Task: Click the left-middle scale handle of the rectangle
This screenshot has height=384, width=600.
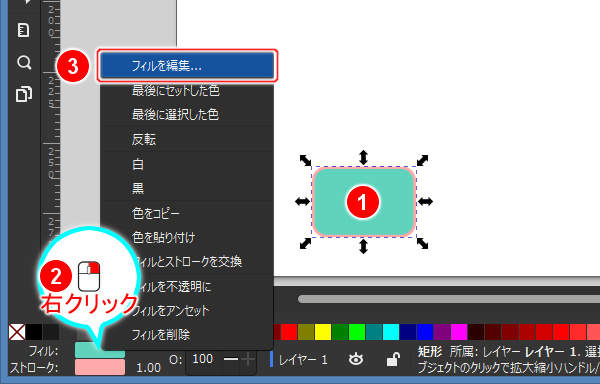Action: pyautogui.click(x=302, y=202)
